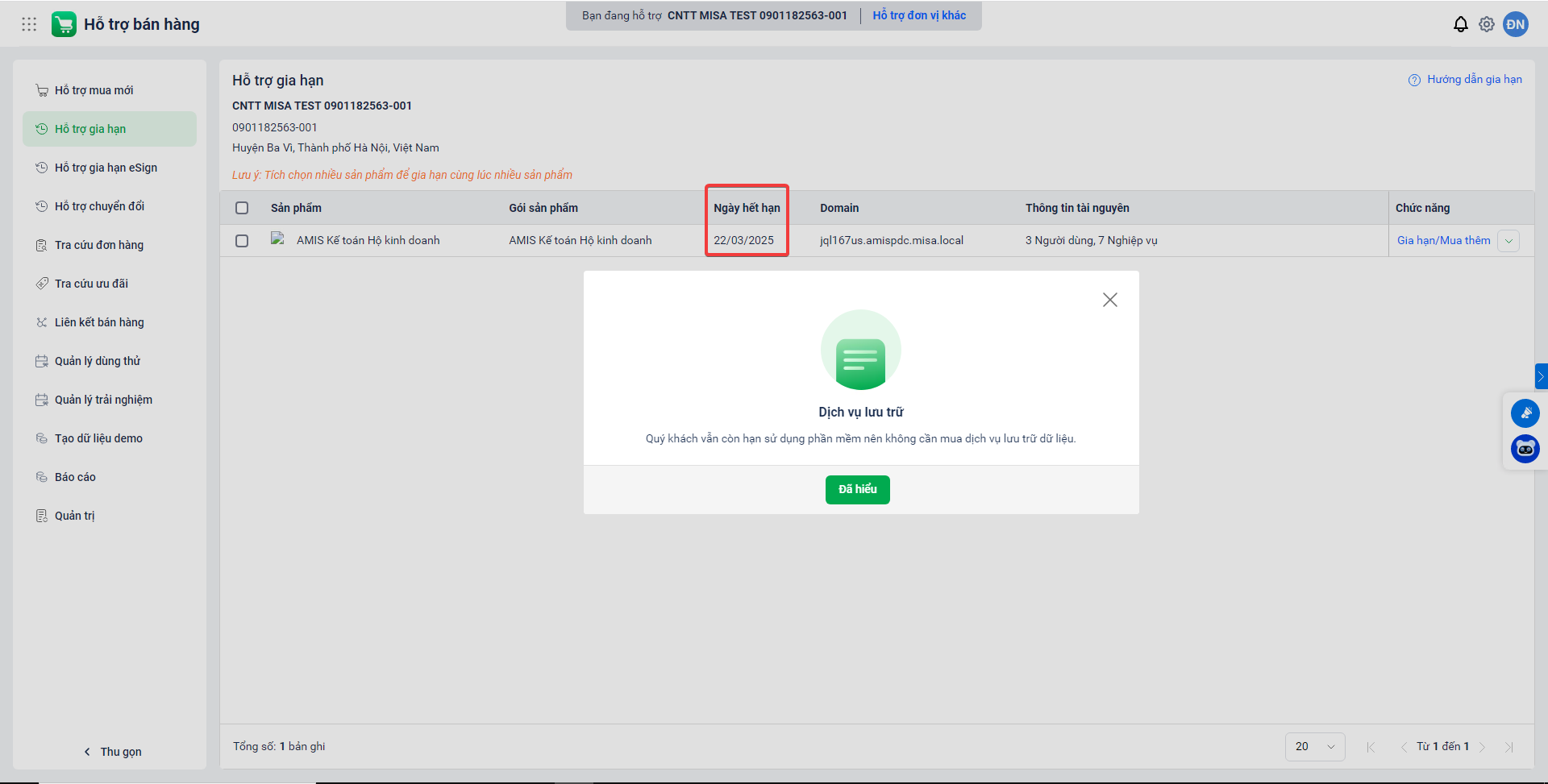1548x784 pixels.
Task: Close the Dịch vụ lưu trữ dialog
Action: (x=1110, y=300)
